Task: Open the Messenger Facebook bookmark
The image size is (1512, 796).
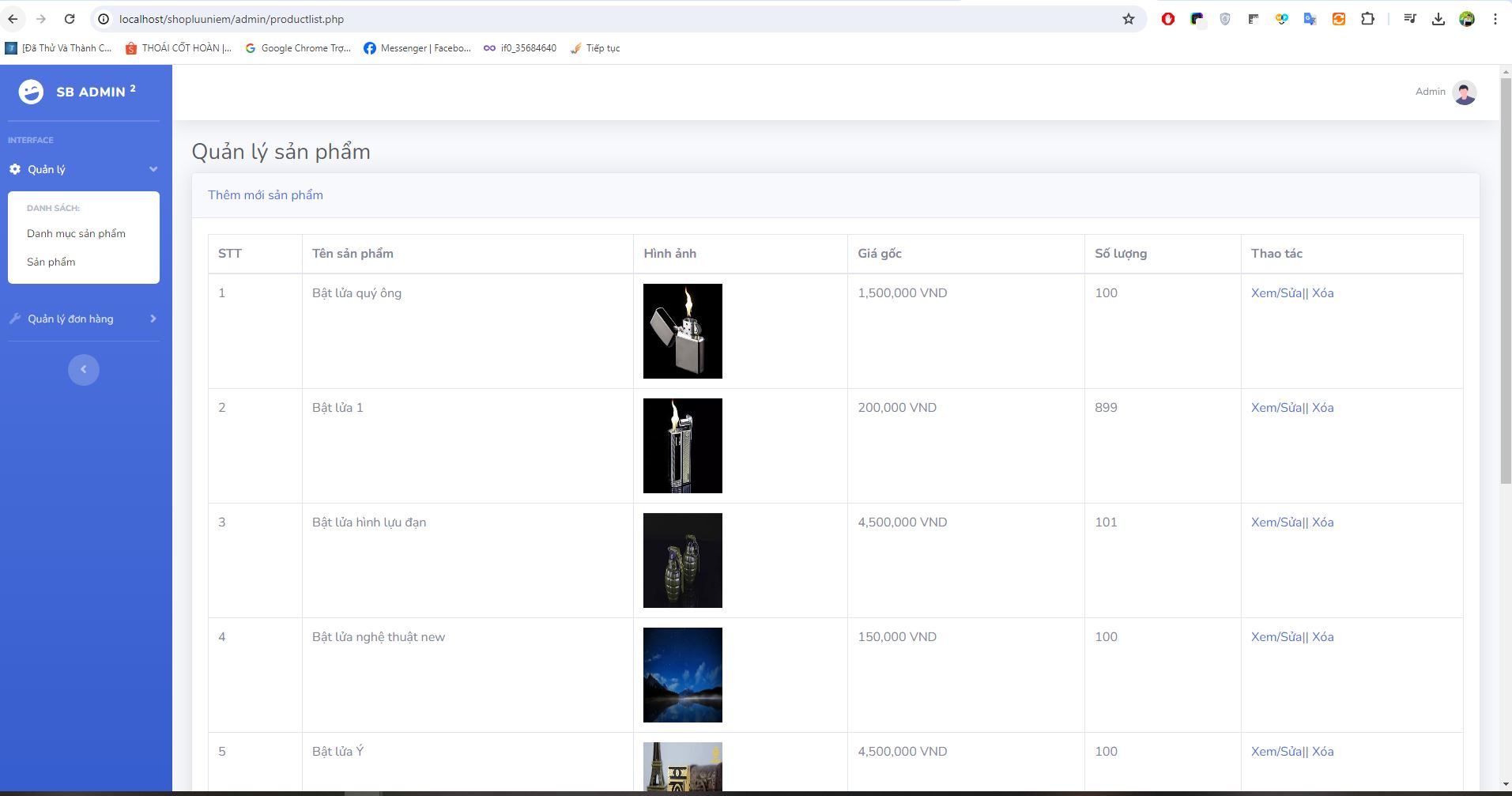Action: pos(417,48)
